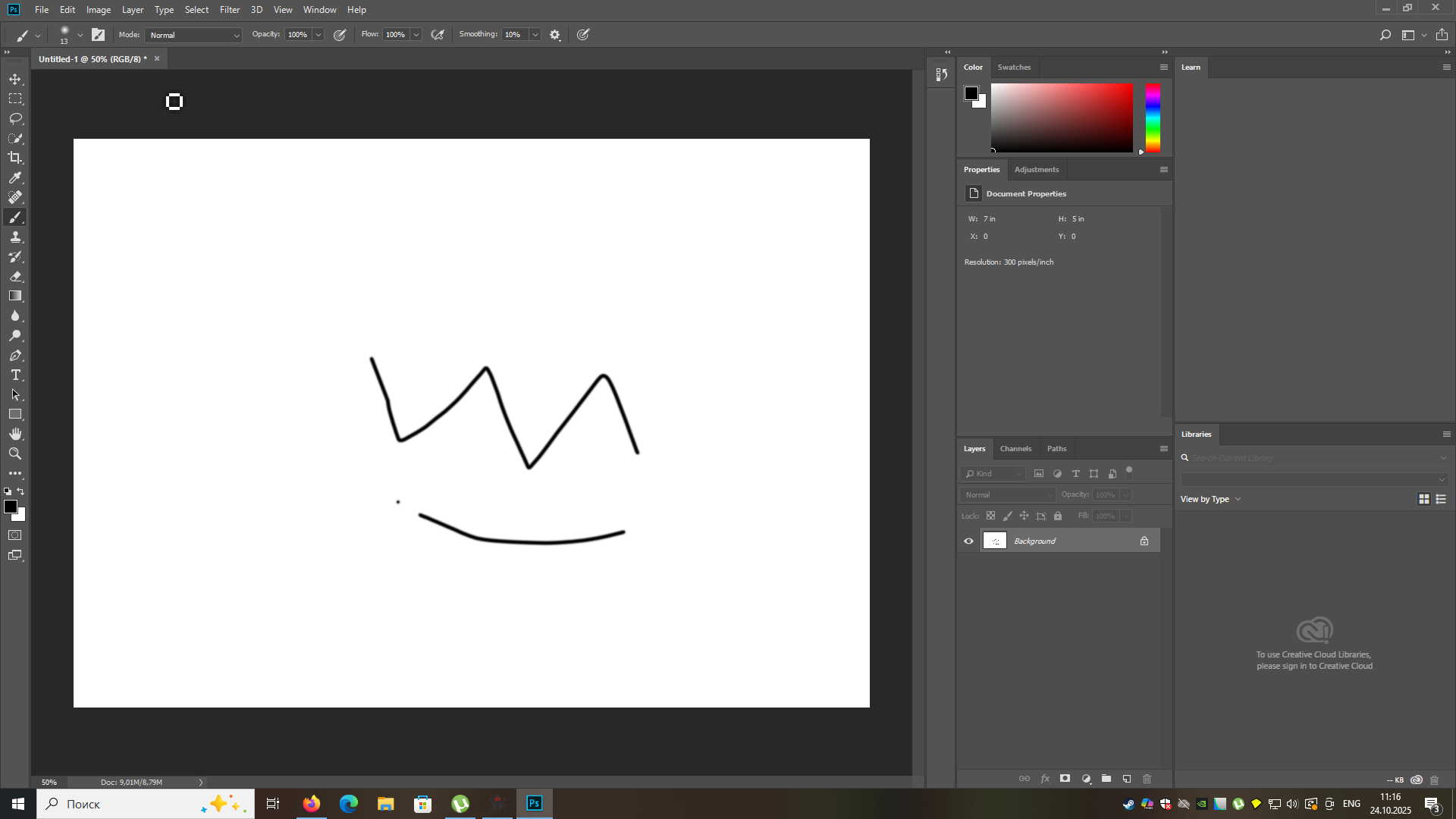
Task: Expand the Opacity value dropdown arrow
Action: (318, 35)
